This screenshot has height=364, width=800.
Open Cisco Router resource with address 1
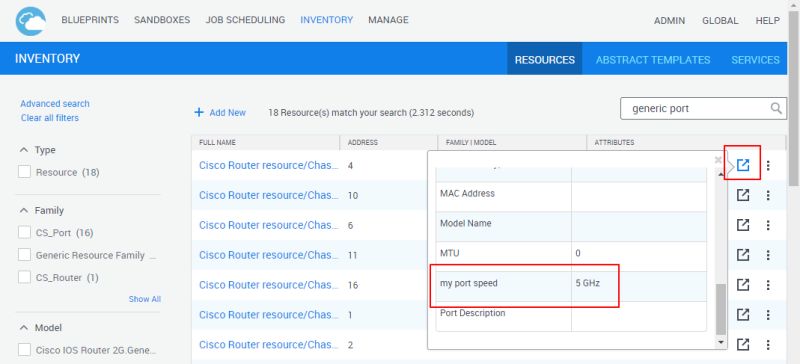click(268, 314)
